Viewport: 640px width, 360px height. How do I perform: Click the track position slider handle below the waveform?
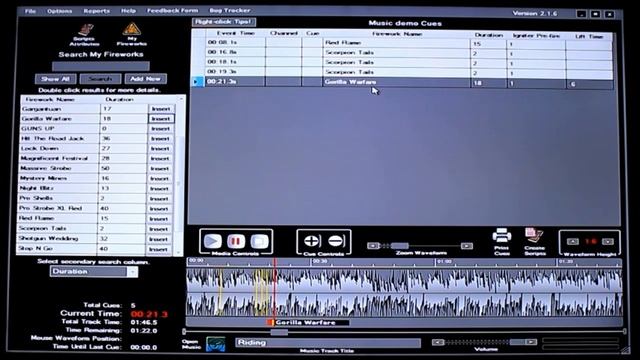pos(280,332)
